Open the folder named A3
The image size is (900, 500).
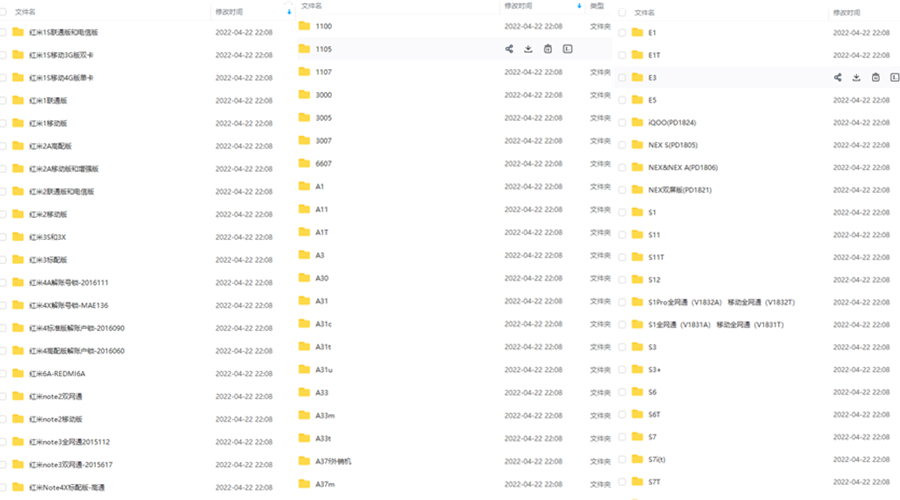(320, 255)
